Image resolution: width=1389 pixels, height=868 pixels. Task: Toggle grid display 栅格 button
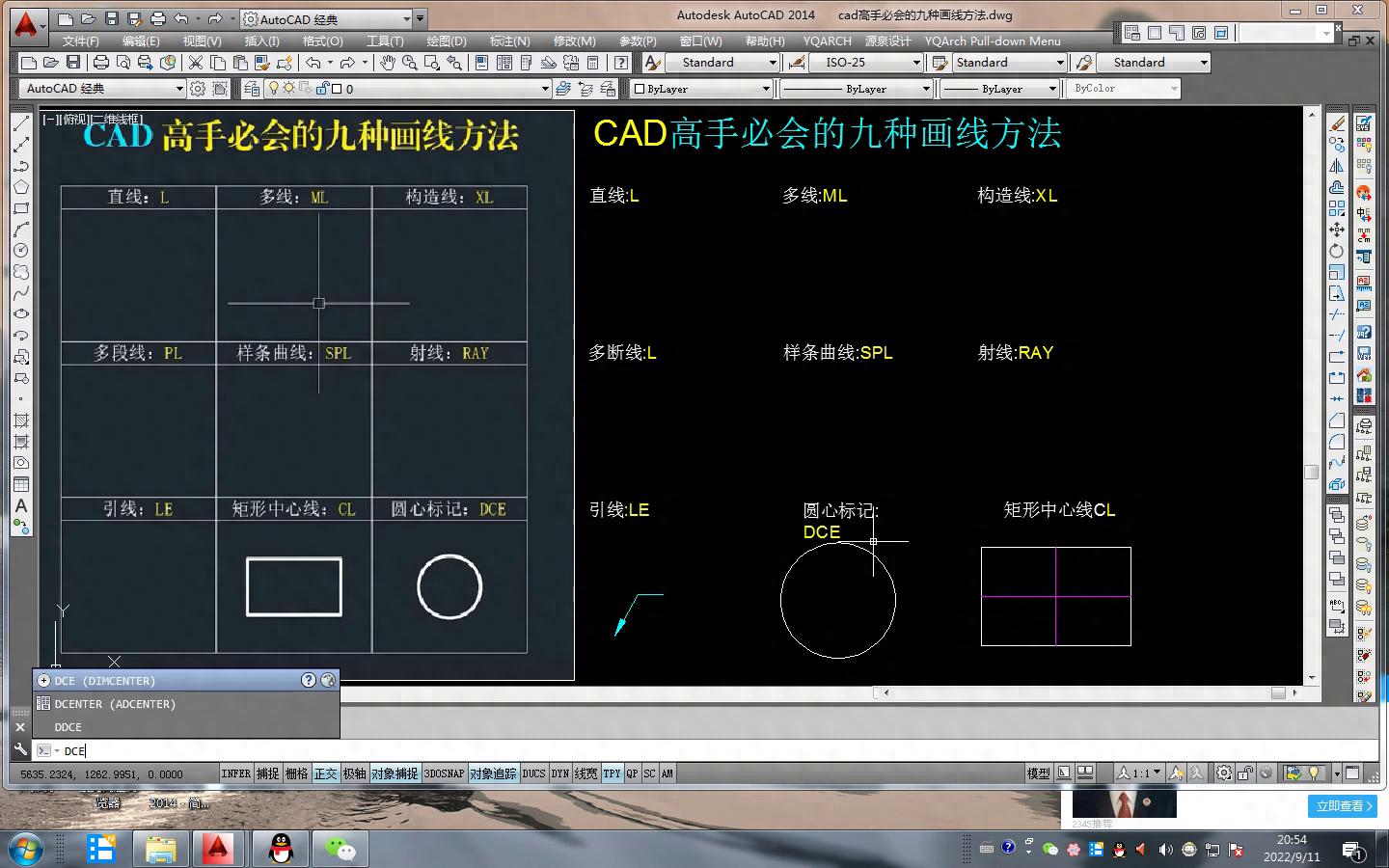pyautogui.click(x=296, y=773)
